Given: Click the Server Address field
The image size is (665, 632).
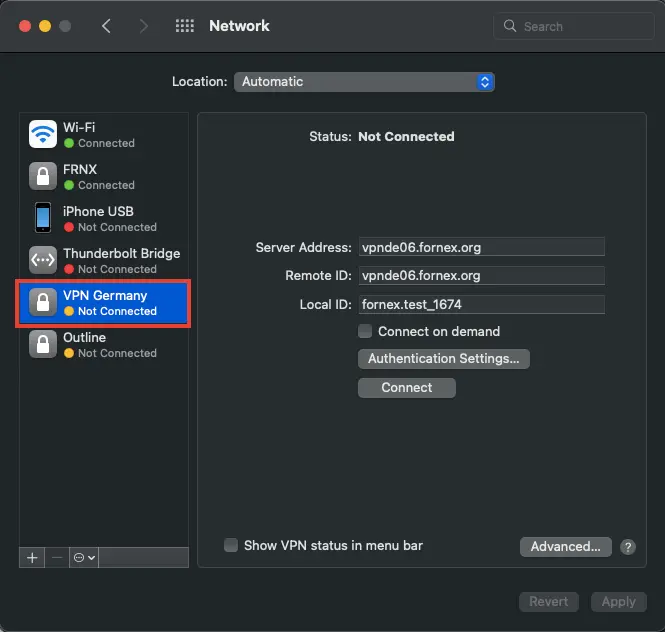Looking at the screenshot, I should [481, 247].
